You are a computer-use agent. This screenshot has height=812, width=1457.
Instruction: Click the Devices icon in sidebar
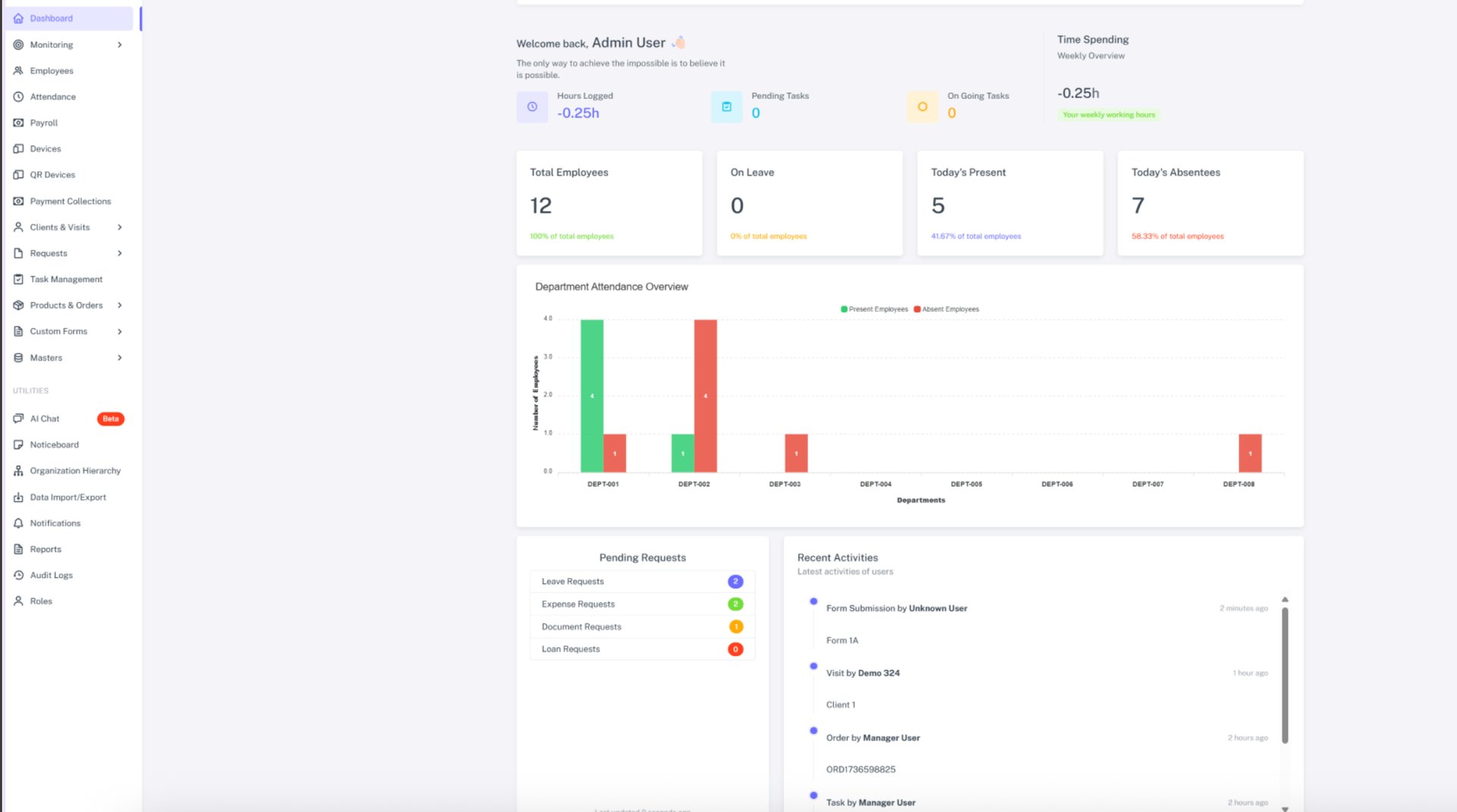18,149
